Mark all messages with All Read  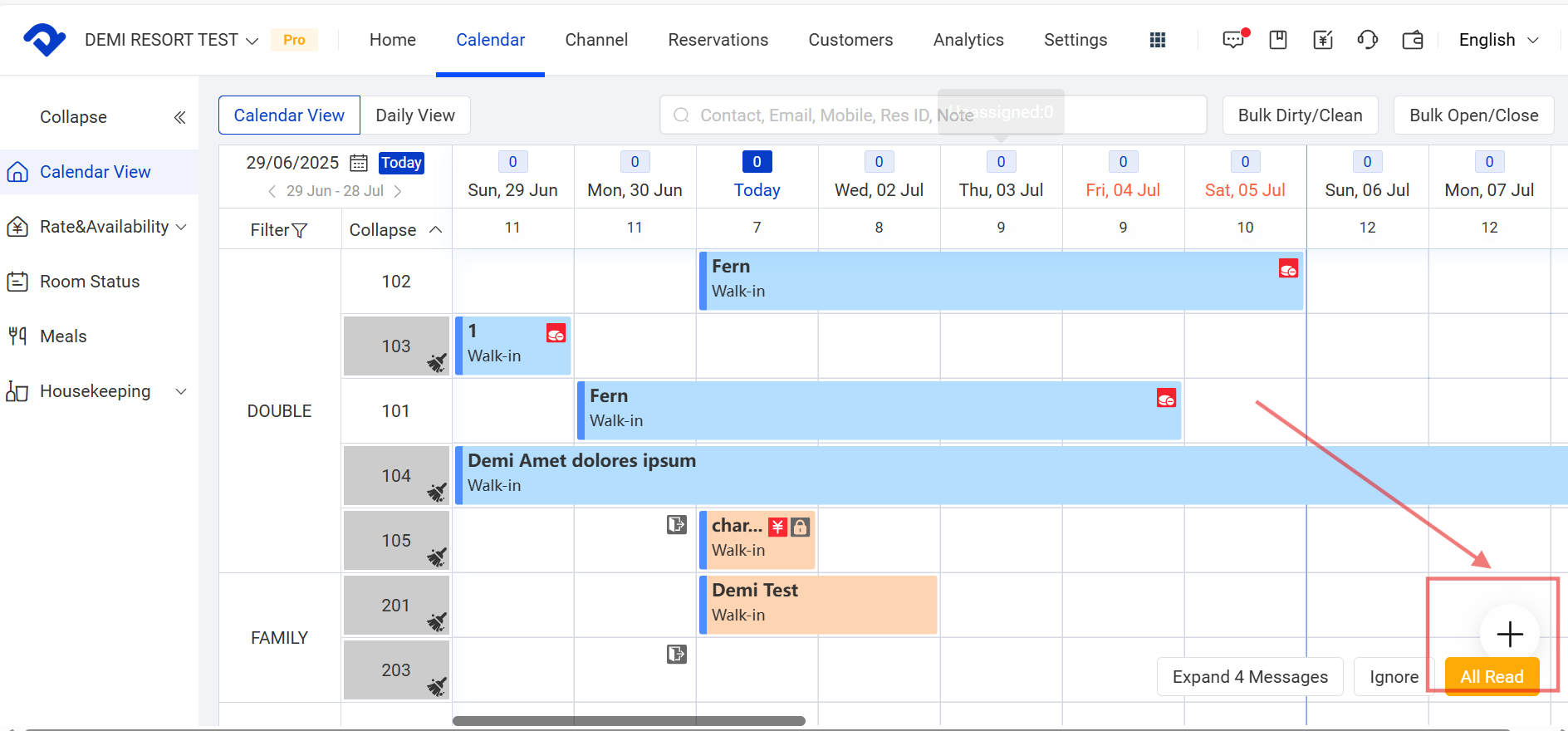click(1492, 676)
